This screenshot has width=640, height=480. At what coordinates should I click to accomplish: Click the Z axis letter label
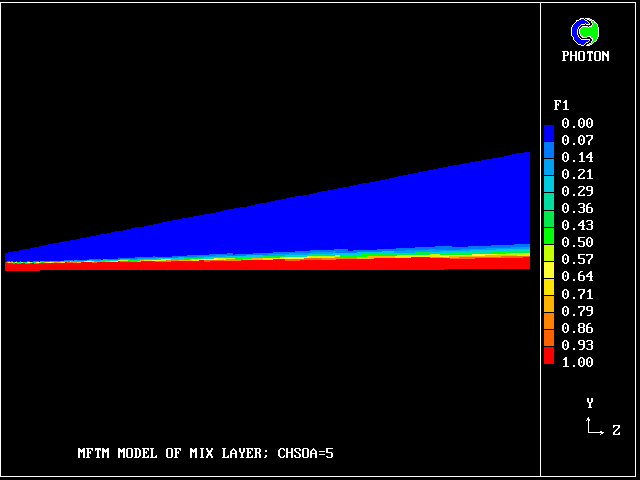(x=616, y=430)
